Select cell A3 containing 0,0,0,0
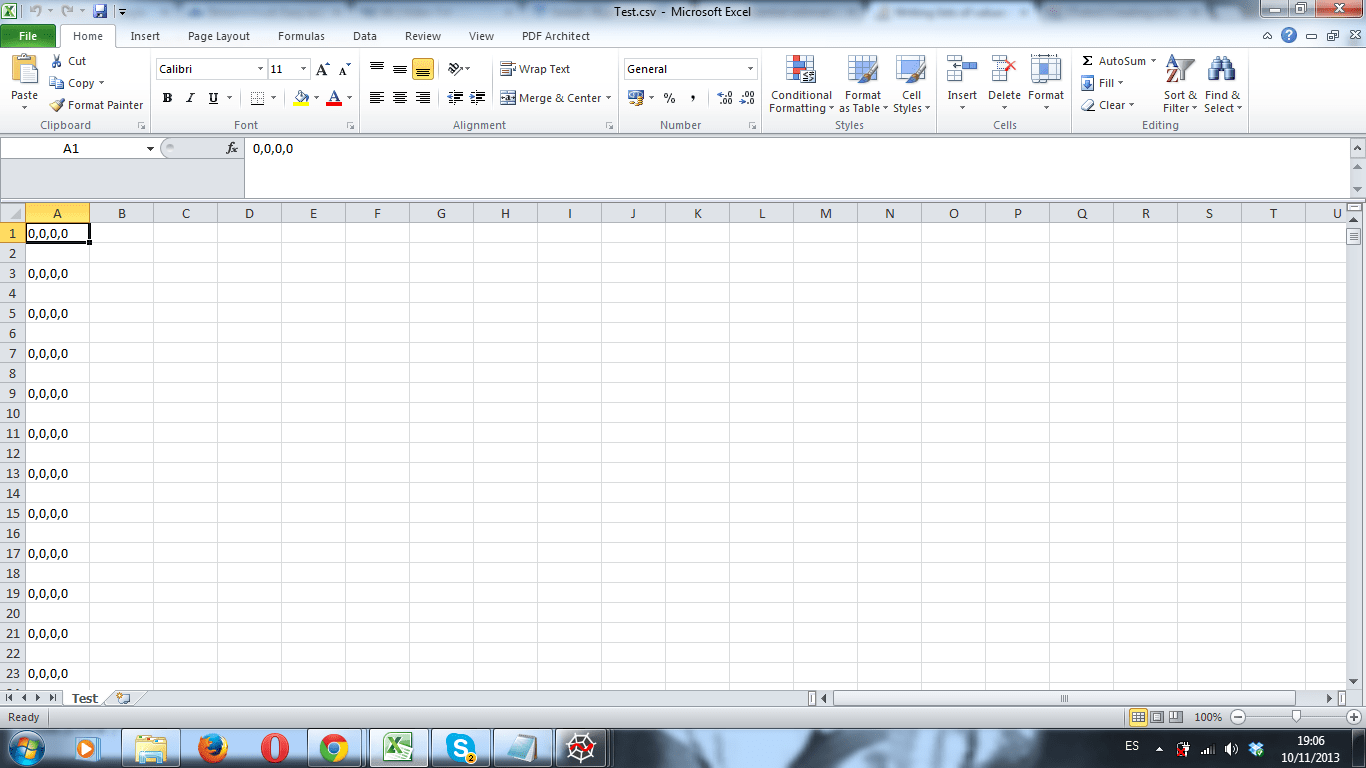1366x768 pixels. [57, 272]
